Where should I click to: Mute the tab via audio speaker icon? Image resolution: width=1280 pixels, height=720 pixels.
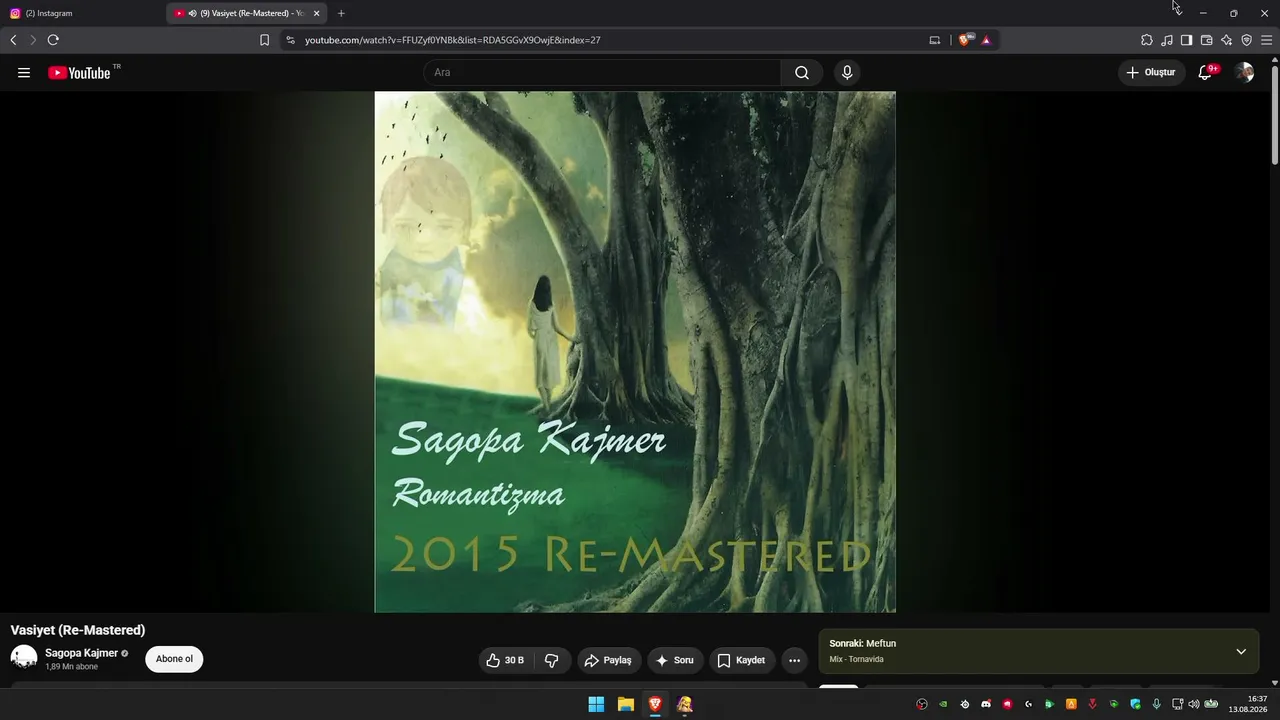(x=192, y=13)
